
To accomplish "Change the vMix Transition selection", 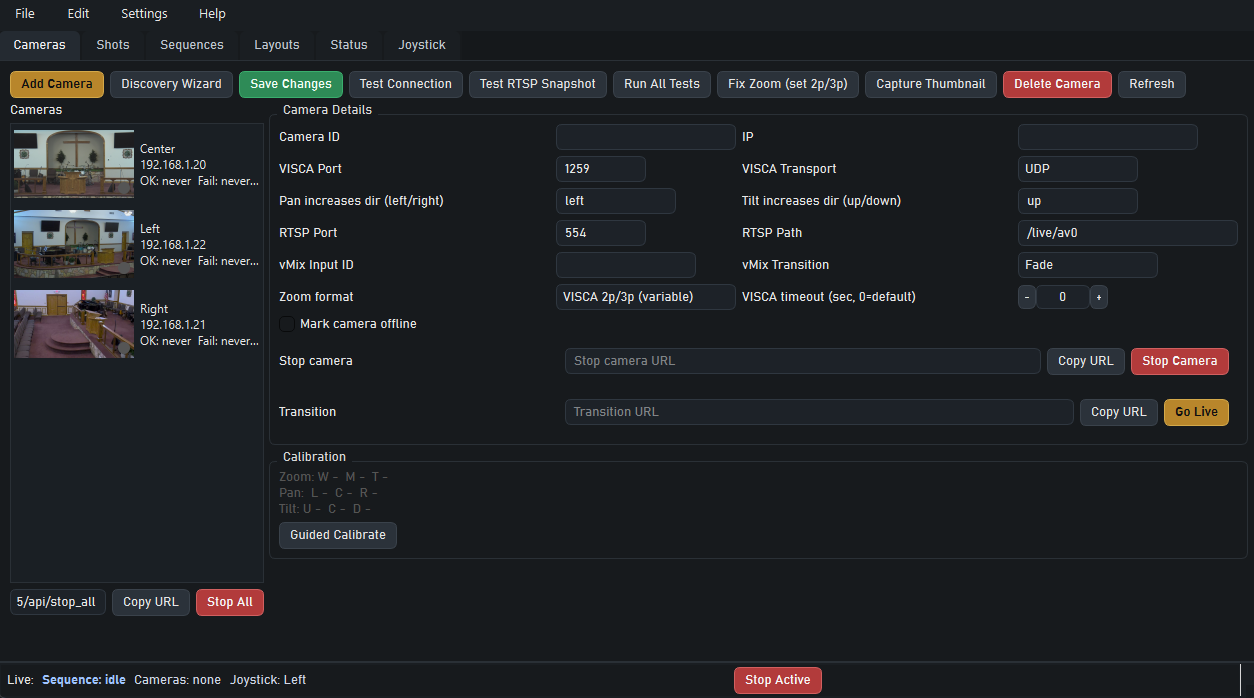I will 1087,264.
